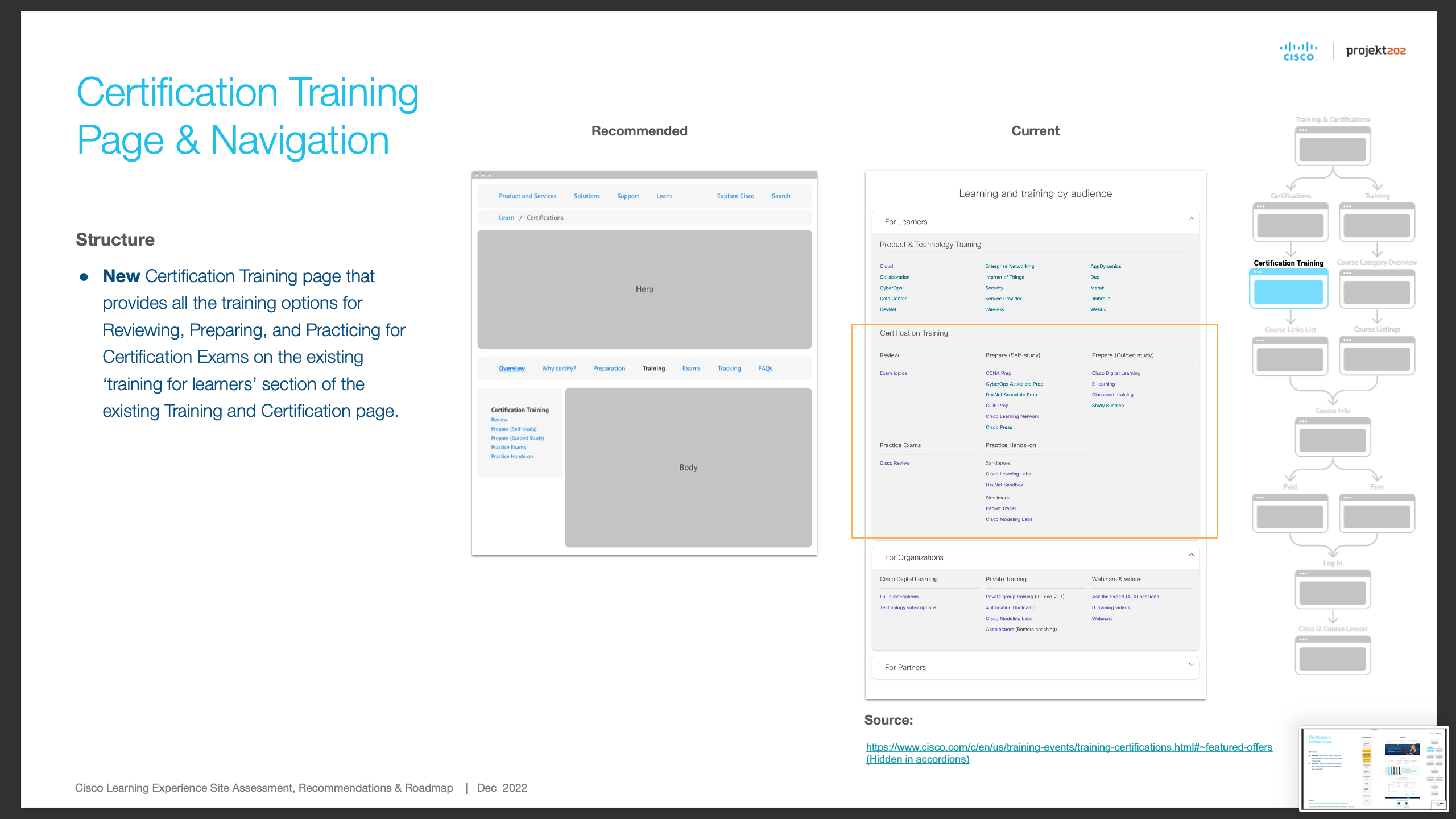Click the DevNet Sandbox link

point(1004,485)
